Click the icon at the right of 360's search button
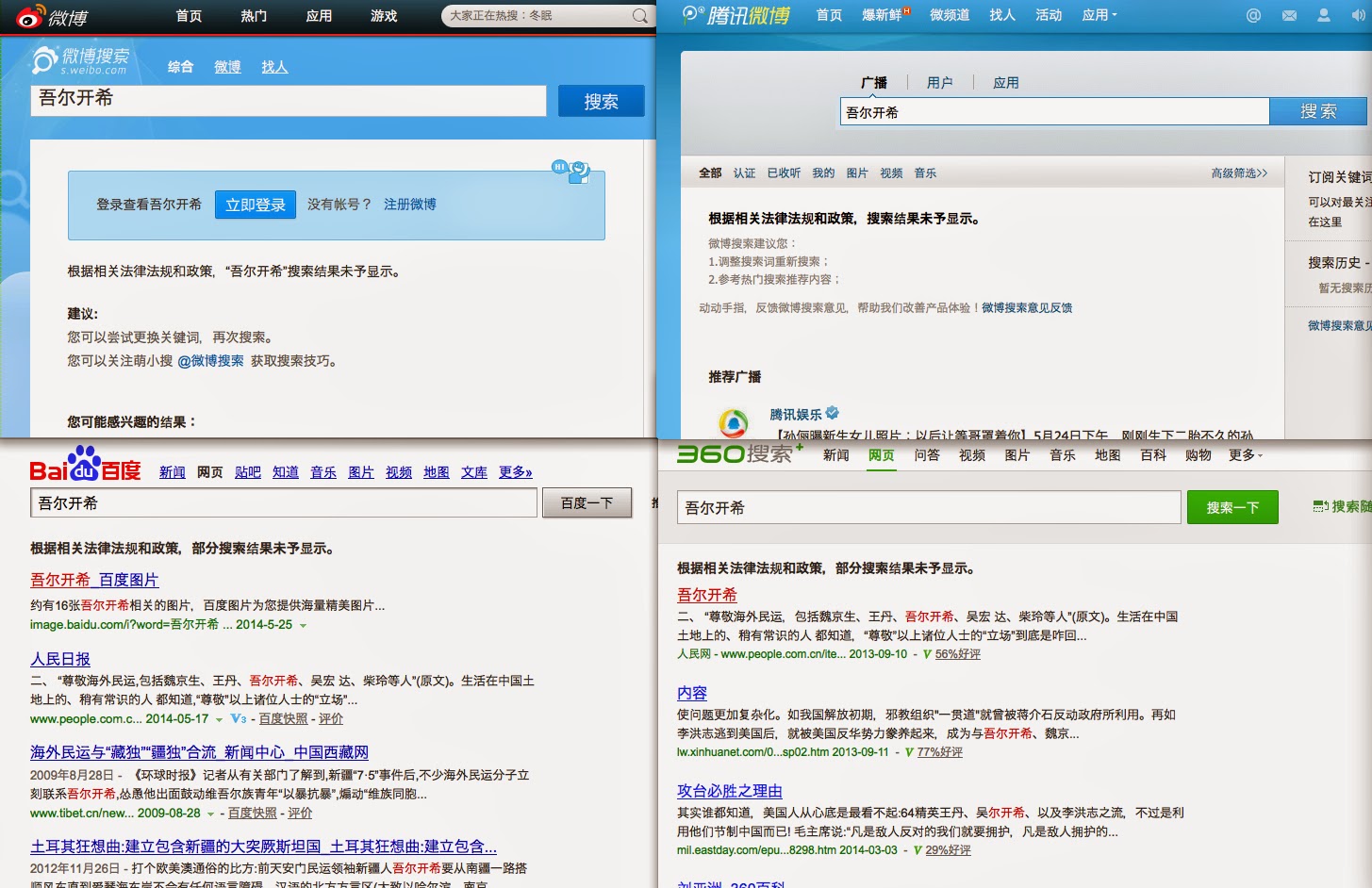 pyautogui.click(x=1321, y=506)
